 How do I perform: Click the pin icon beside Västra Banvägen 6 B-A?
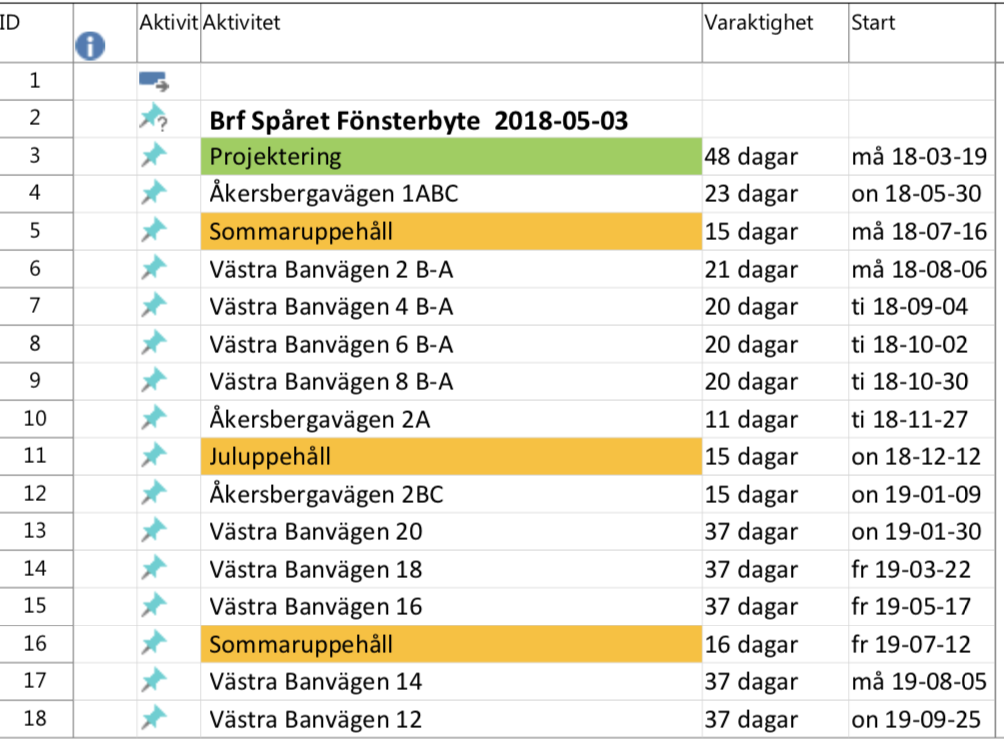pyautogui.click(x=153, y=344)
